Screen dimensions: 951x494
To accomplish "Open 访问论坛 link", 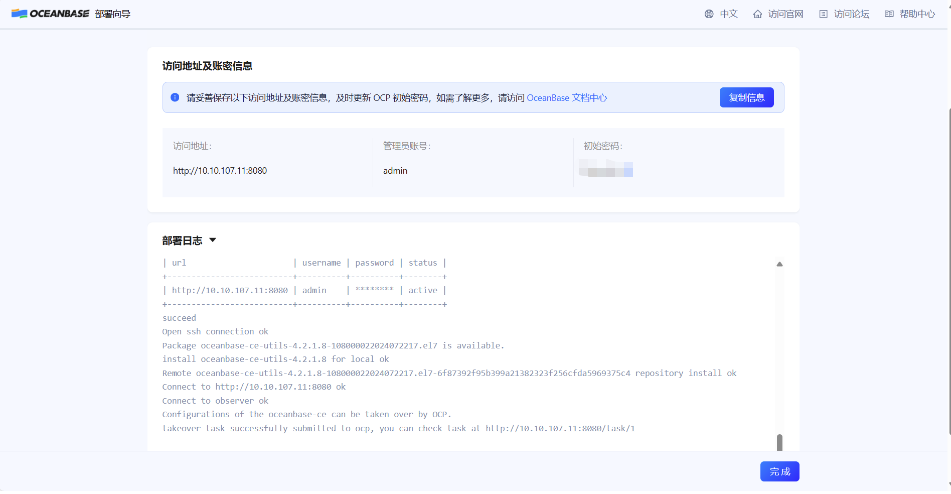I will tap(852, 14).
